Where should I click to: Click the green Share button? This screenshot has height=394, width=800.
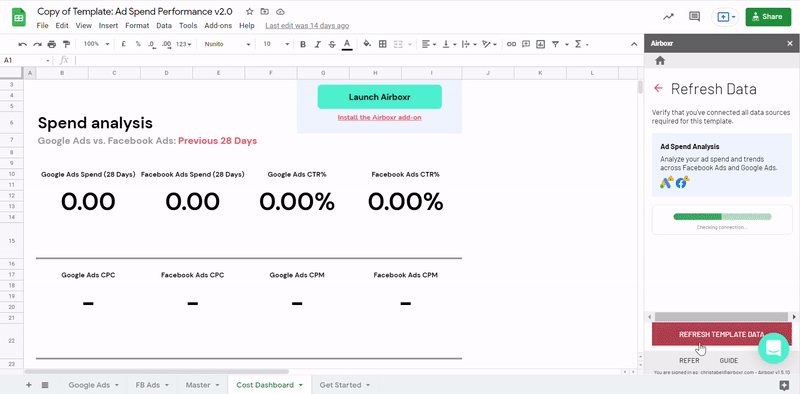[x=768, y=17]
